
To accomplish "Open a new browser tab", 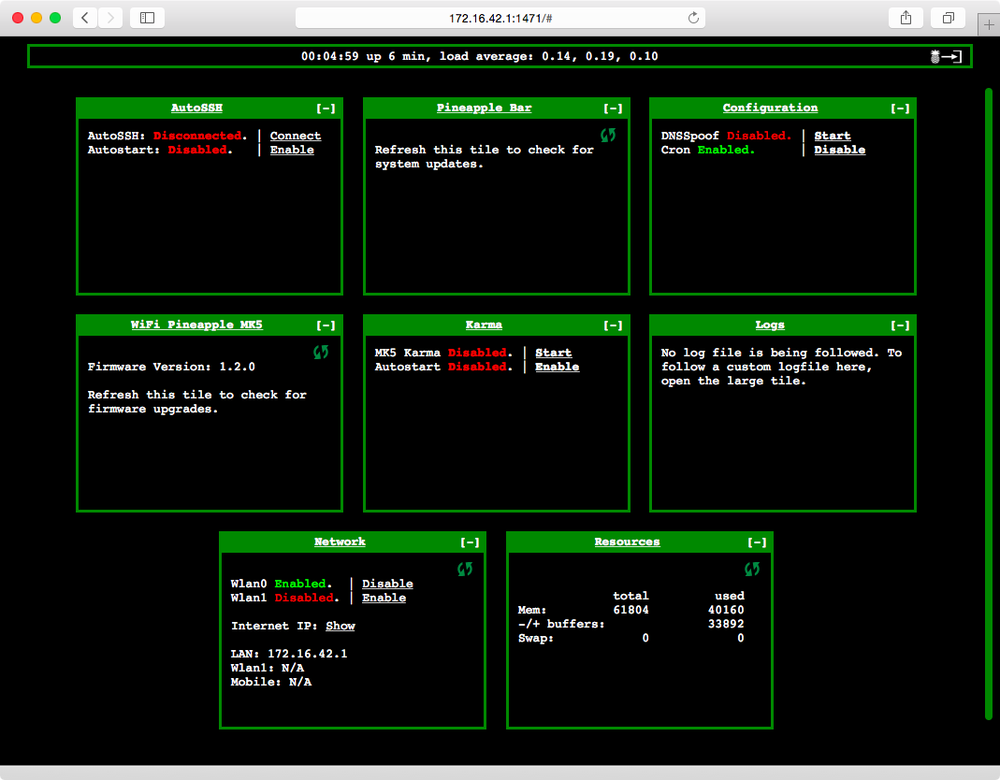I will tap(989, 25).
